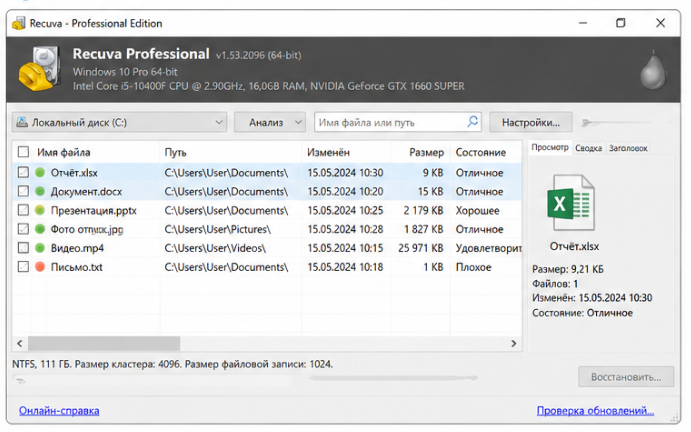Image resolution: width=691 pixels, height=432 pixels.
Task: Click the green status dot of Видео.mp4
Action: coord(40,248)
